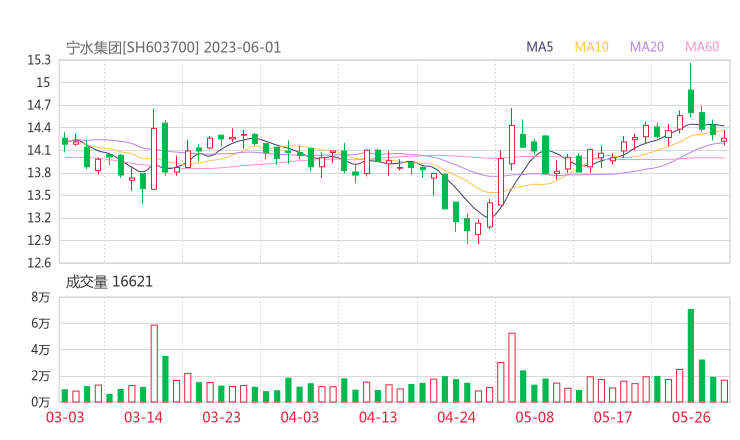Click the 05-17 date label

tap(613, 417)
